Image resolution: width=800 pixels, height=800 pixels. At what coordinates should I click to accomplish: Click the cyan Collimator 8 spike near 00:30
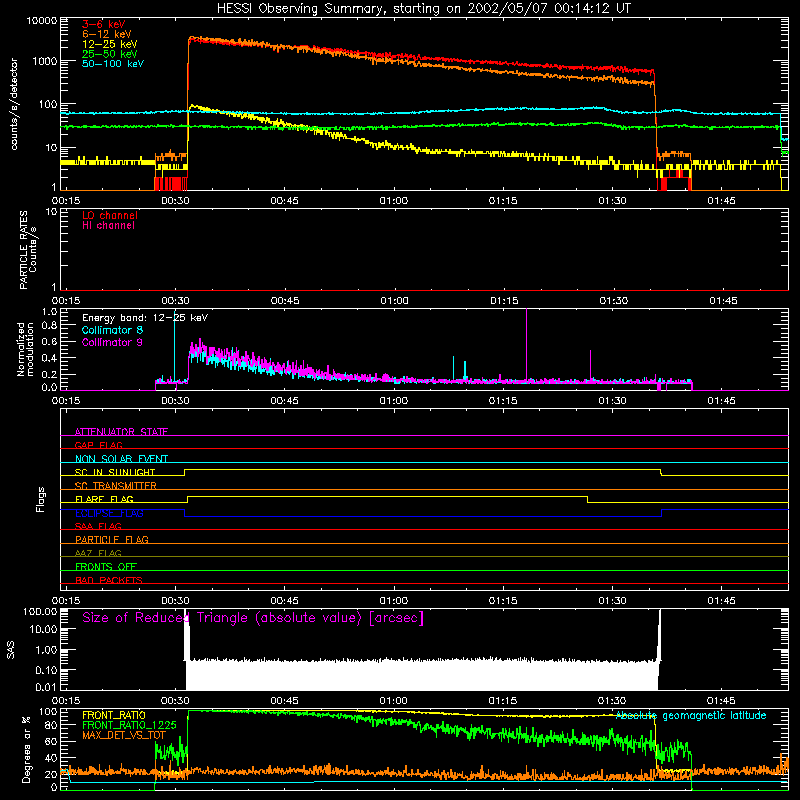174,345
